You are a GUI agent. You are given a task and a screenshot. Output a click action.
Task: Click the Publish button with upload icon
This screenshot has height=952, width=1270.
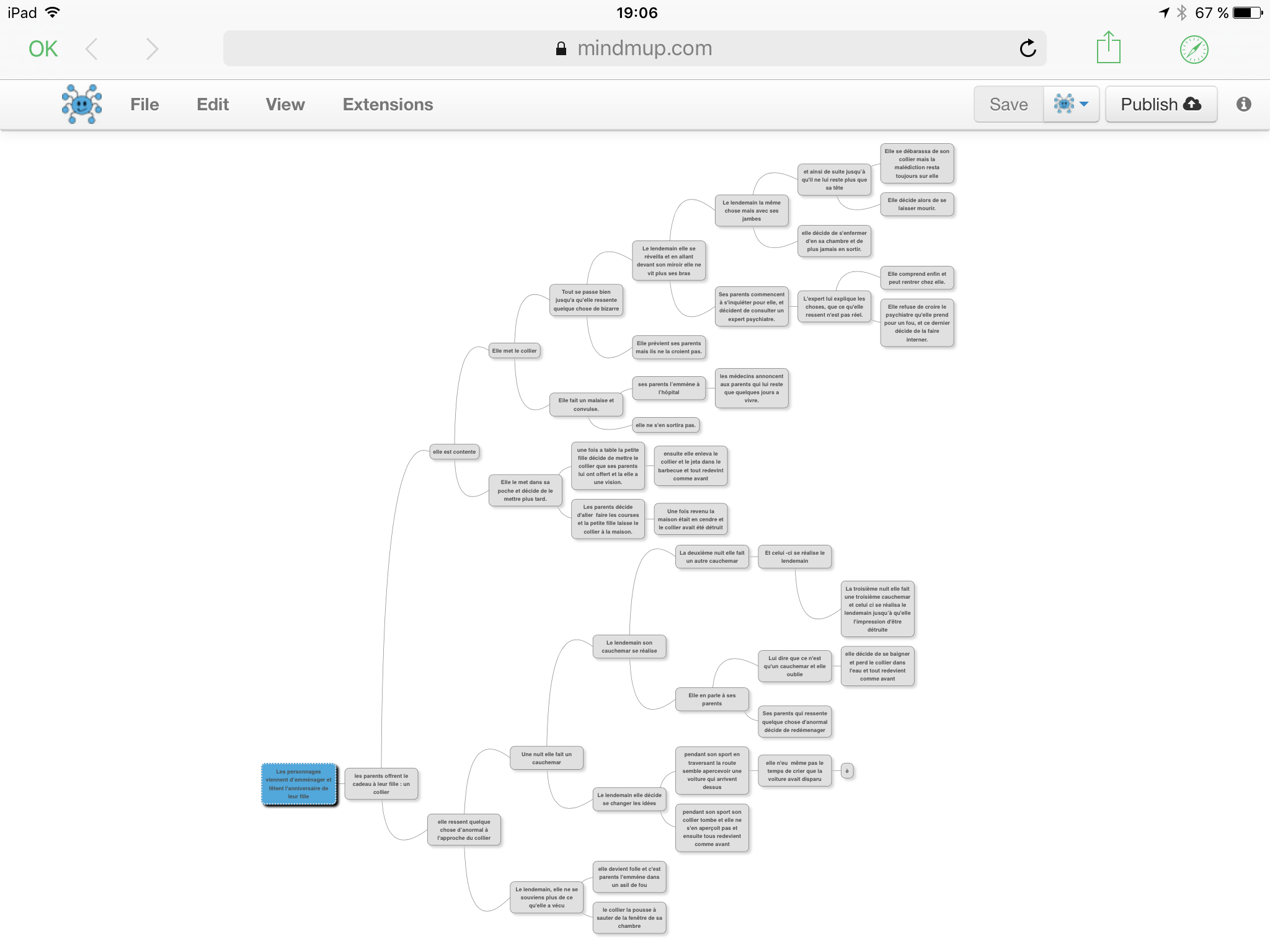(x=1160, y=104)
